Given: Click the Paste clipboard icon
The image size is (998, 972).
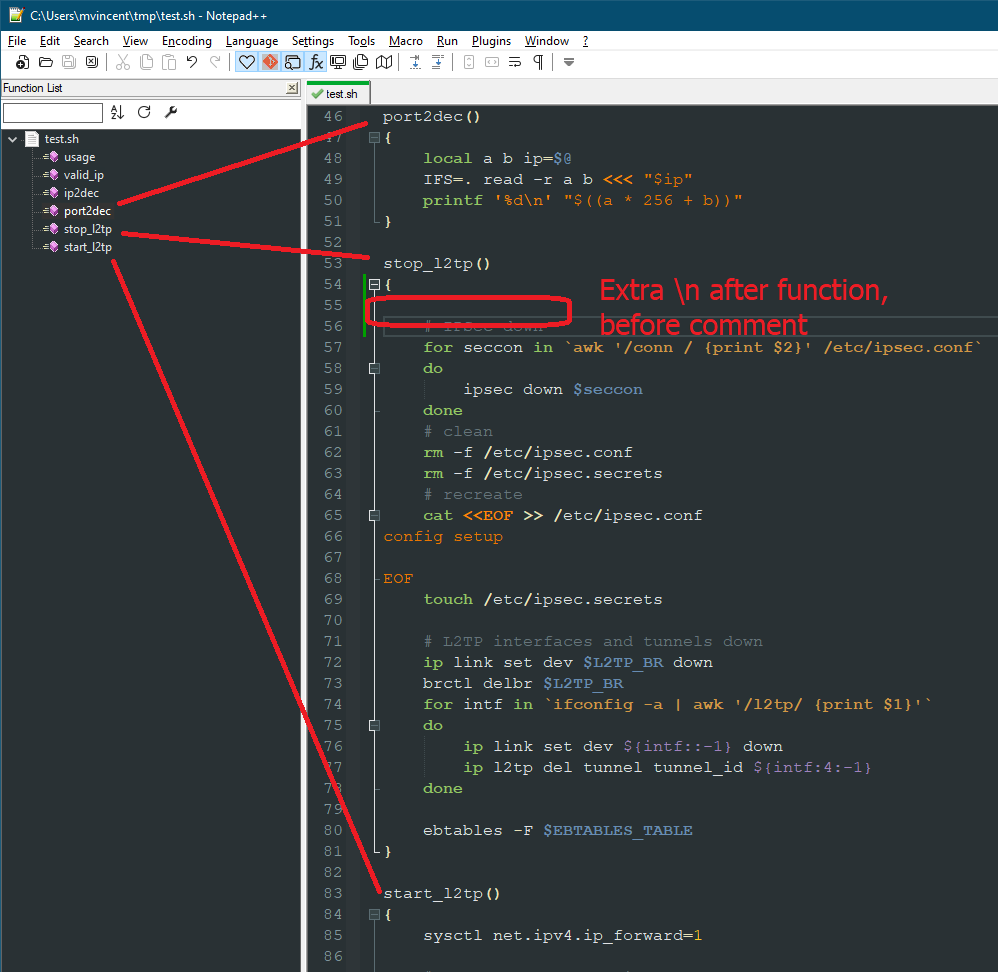Looking at the screenshot, I should pos(169,62).
